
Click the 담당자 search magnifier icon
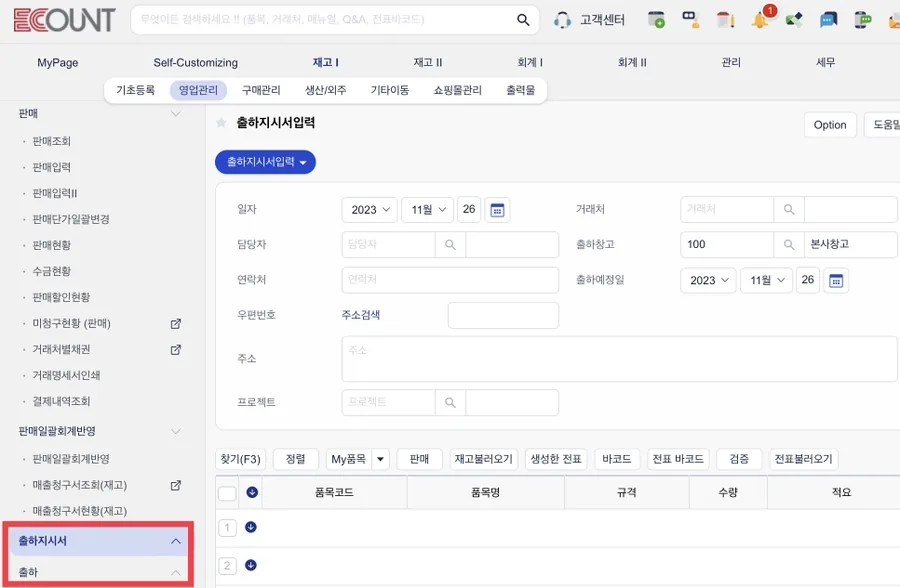[x=451, y=245]
